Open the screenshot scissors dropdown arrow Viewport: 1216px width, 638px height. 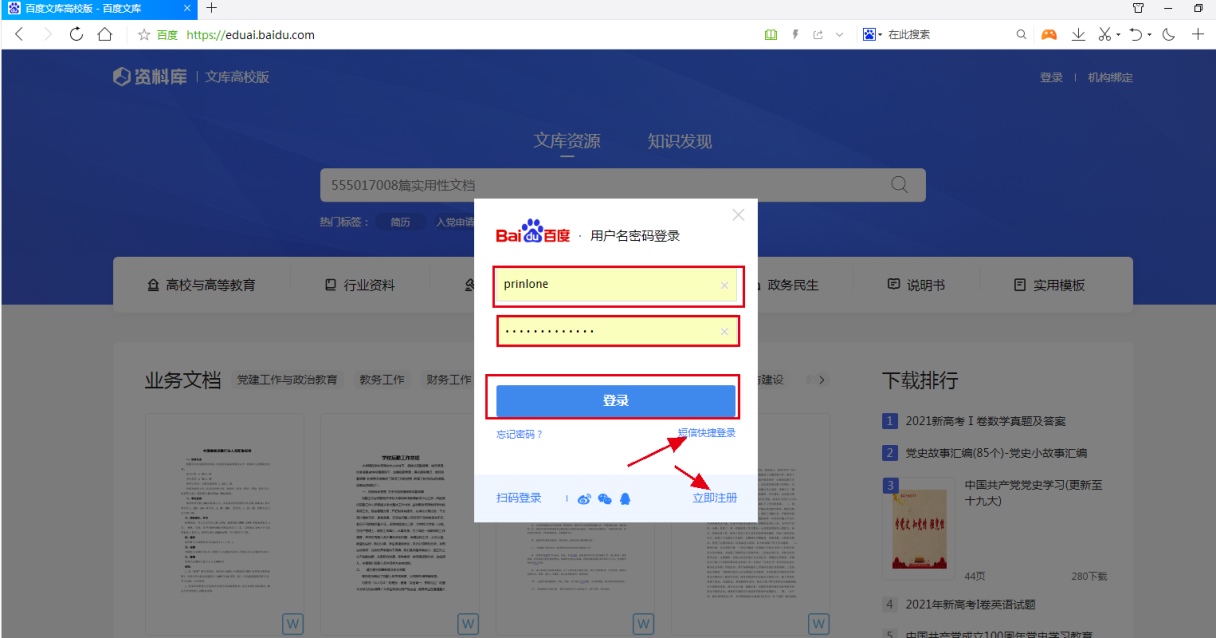click(x=1118, y=35)
